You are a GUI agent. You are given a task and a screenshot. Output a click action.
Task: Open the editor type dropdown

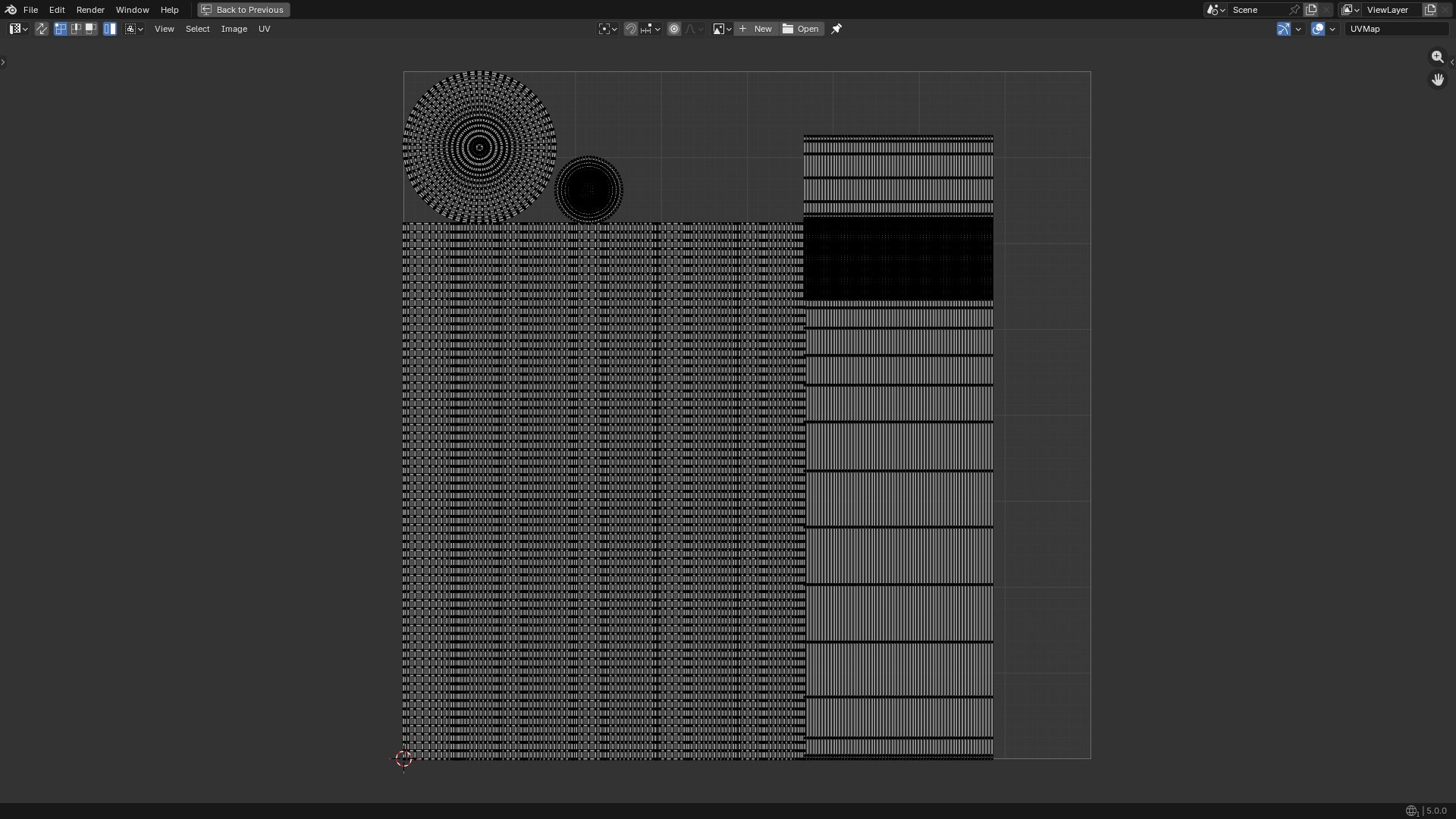18,29
